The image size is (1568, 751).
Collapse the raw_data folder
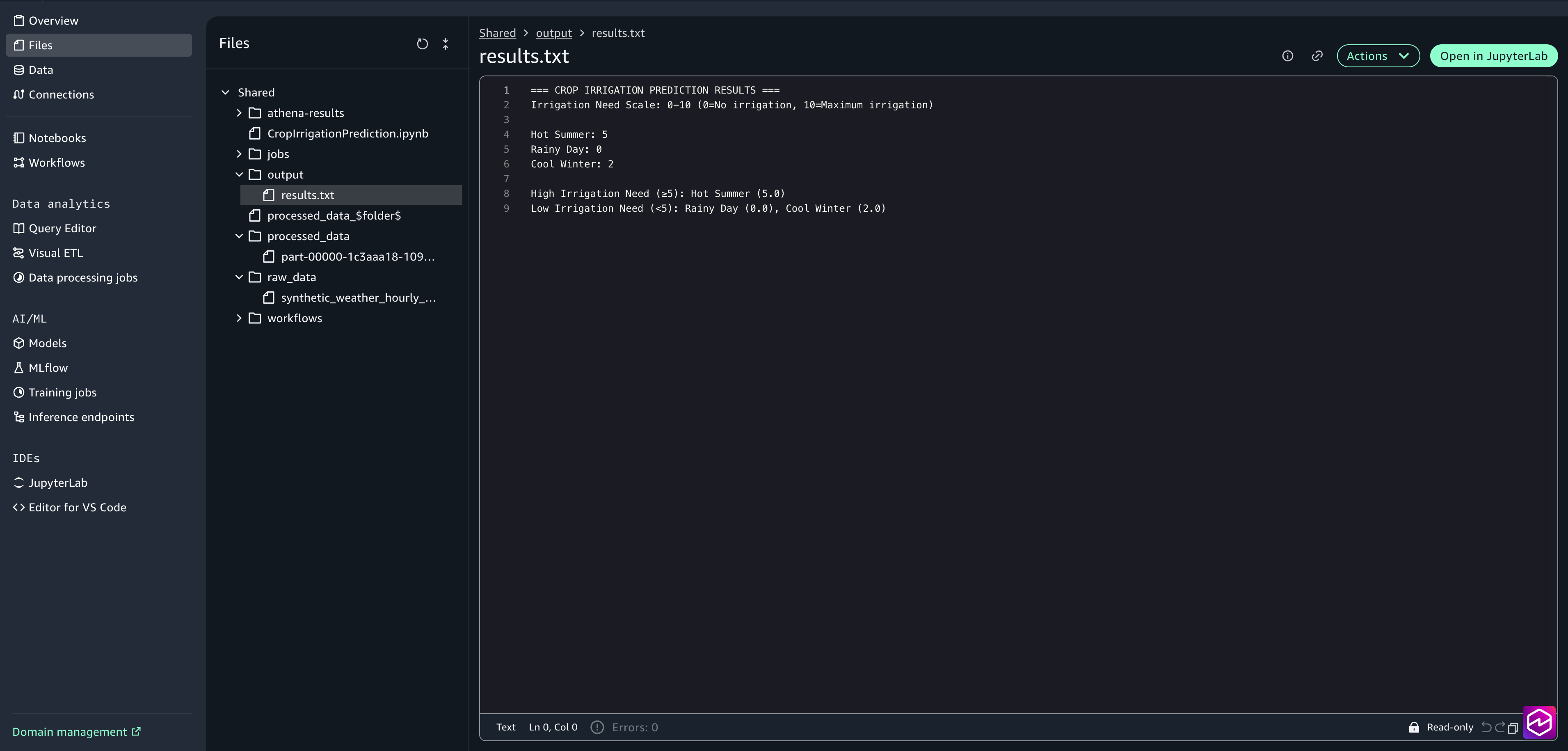click(239, 277)
